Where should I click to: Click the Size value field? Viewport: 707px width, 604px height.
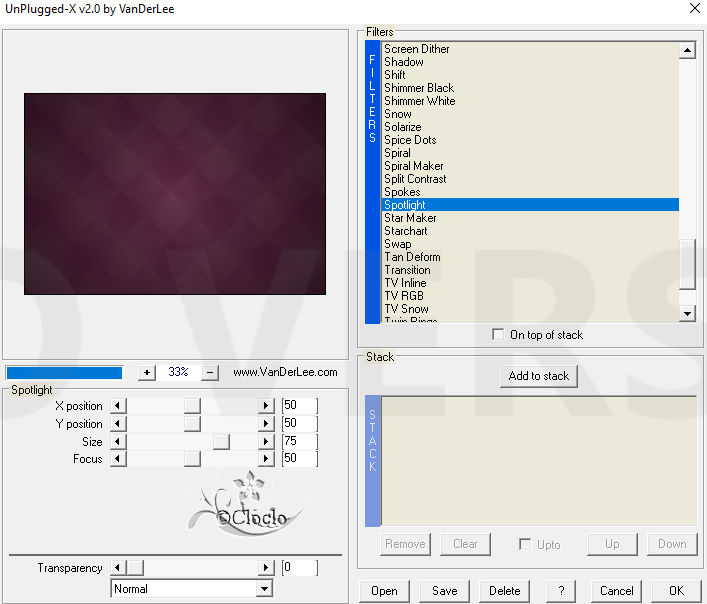click(x=299, y=441)
